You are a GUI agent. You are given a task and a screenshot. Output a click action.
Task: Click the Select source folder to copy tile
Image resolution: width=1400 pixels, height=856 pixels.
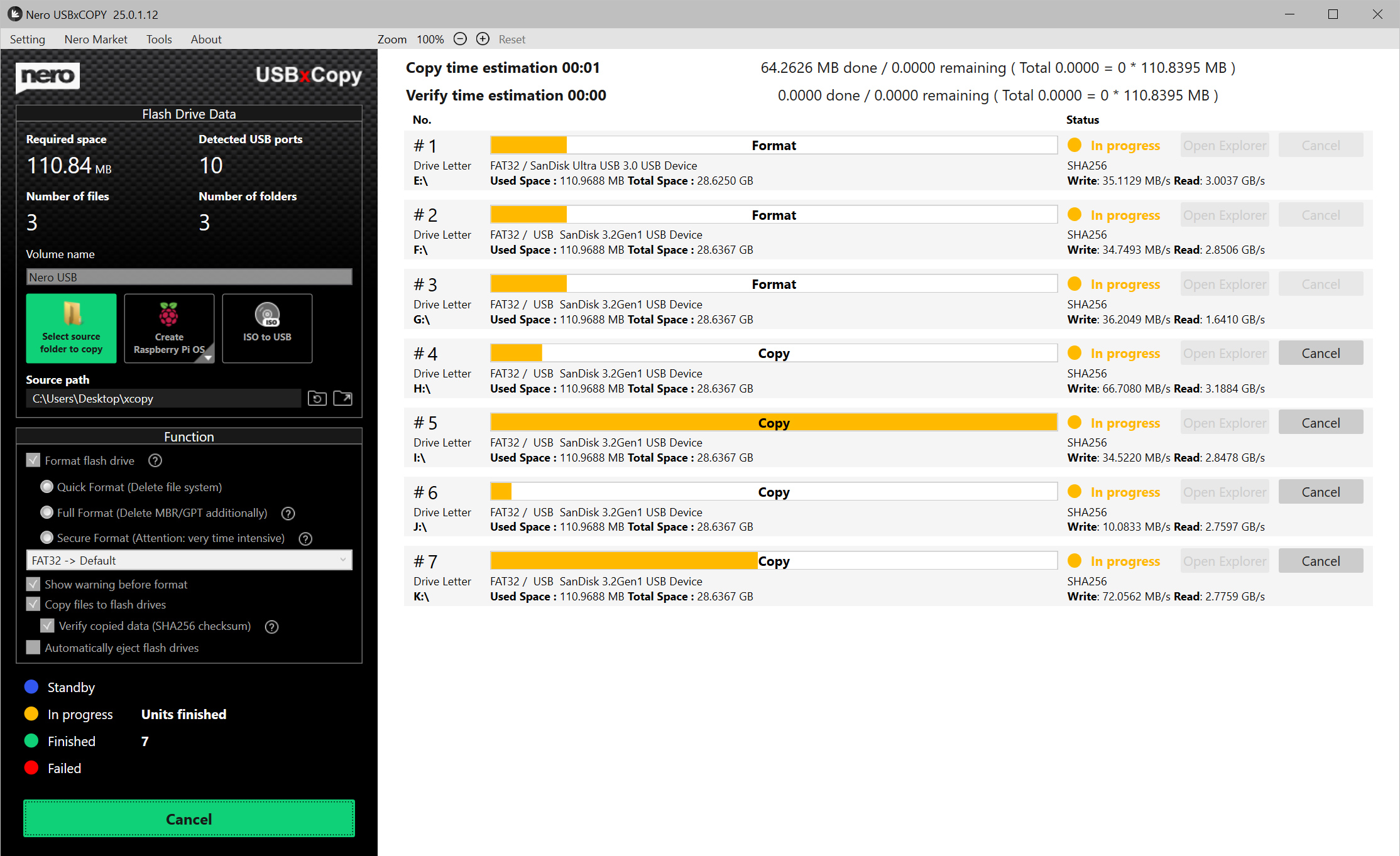pyautogui.click(x=71, y=328)
